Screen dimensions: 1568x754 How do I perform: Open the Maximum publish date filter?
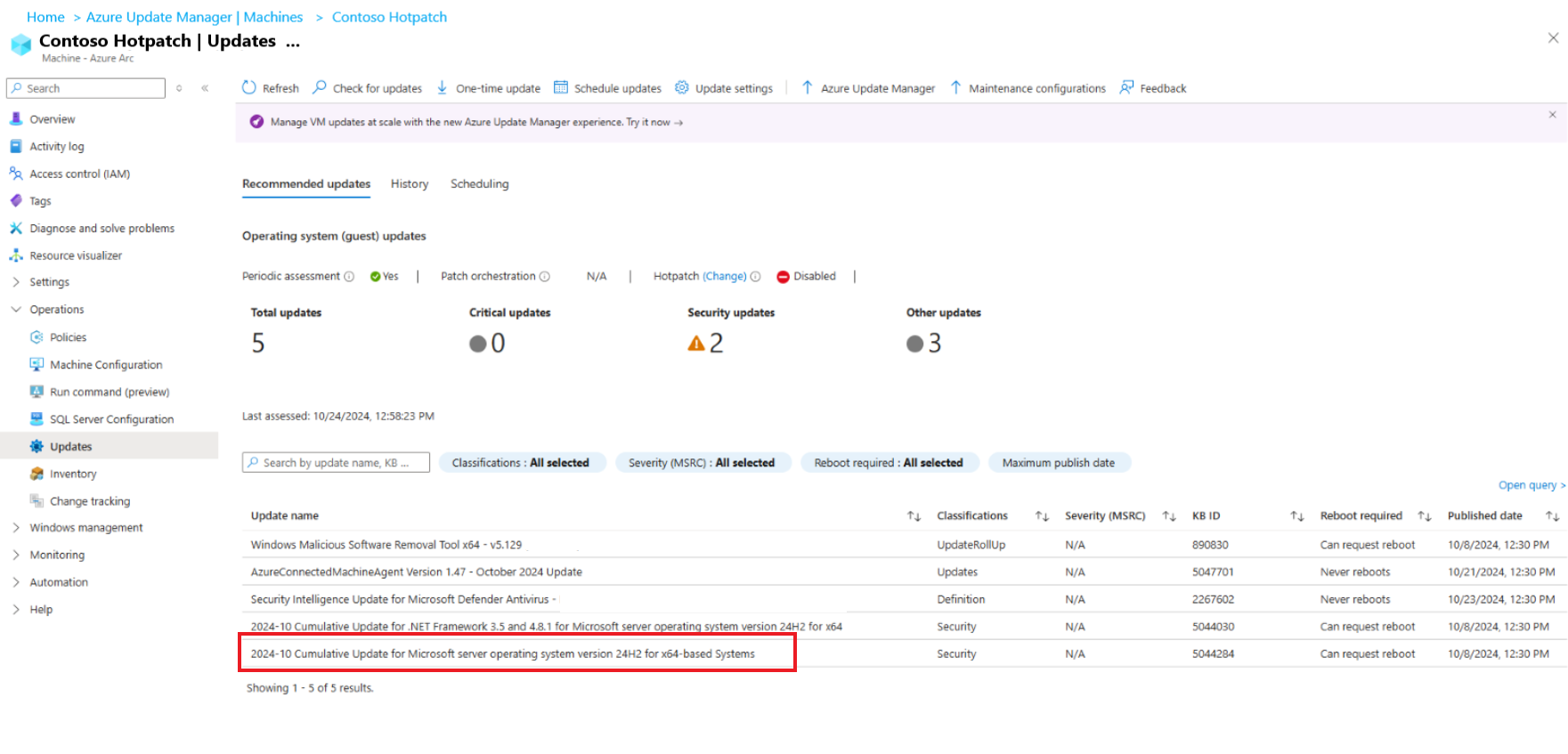click(1059, 463)
